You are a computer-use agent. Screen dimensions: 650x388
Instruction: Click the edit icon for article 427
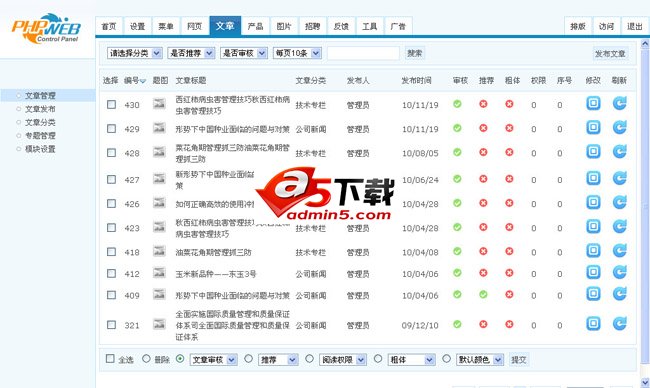tap(593, 178)
